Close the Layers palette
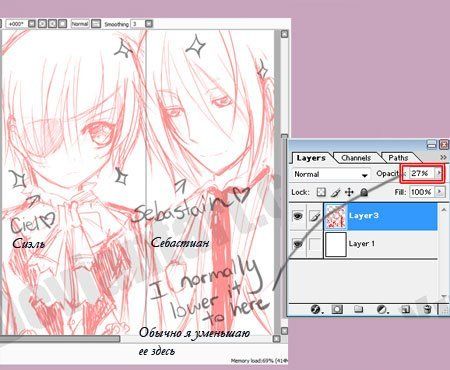Viewport: 450px width, 370px height. coord(444,145)
